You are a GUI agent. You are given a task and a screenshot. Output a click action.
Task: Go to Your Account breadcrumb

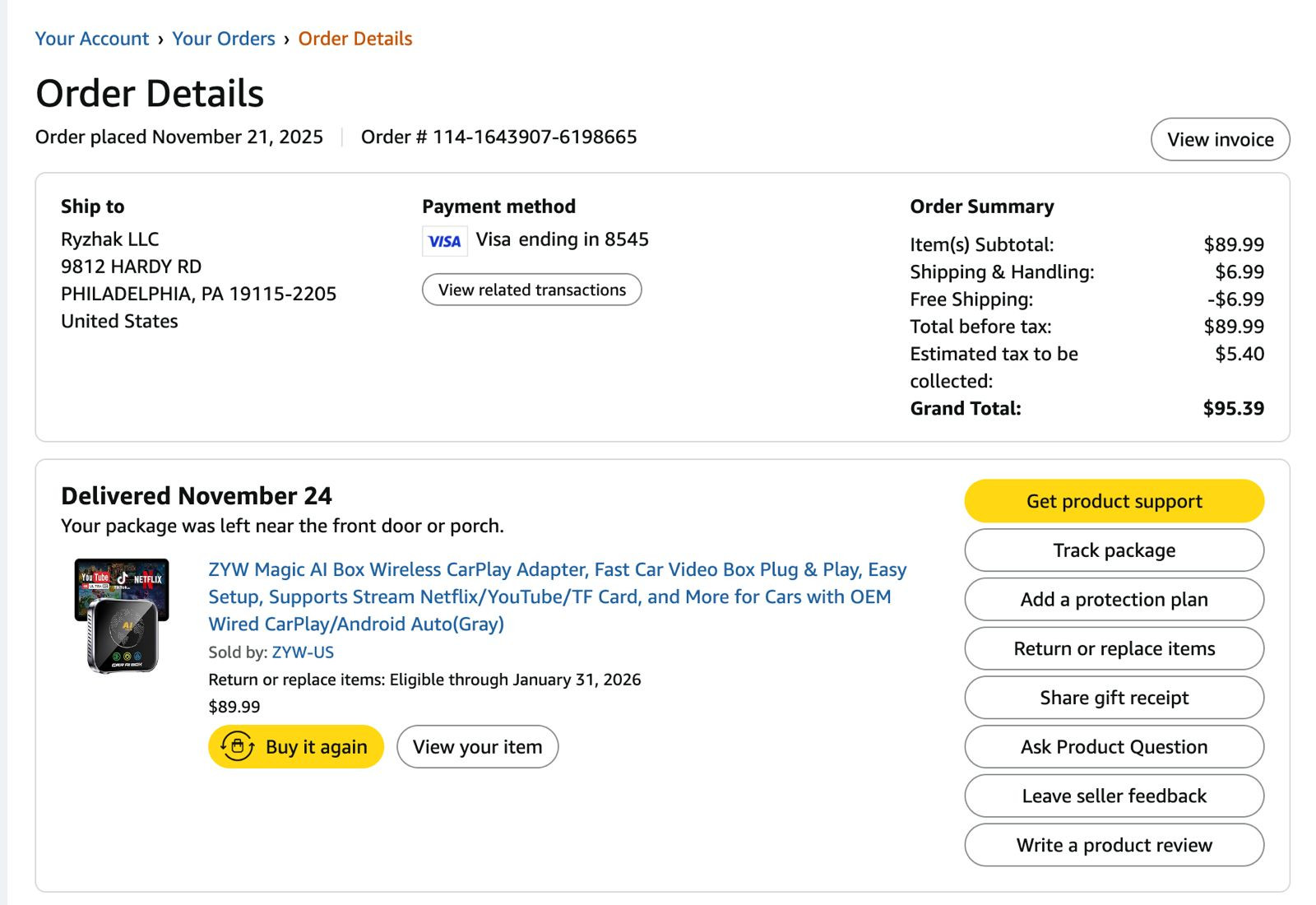(x=92, y=39)
